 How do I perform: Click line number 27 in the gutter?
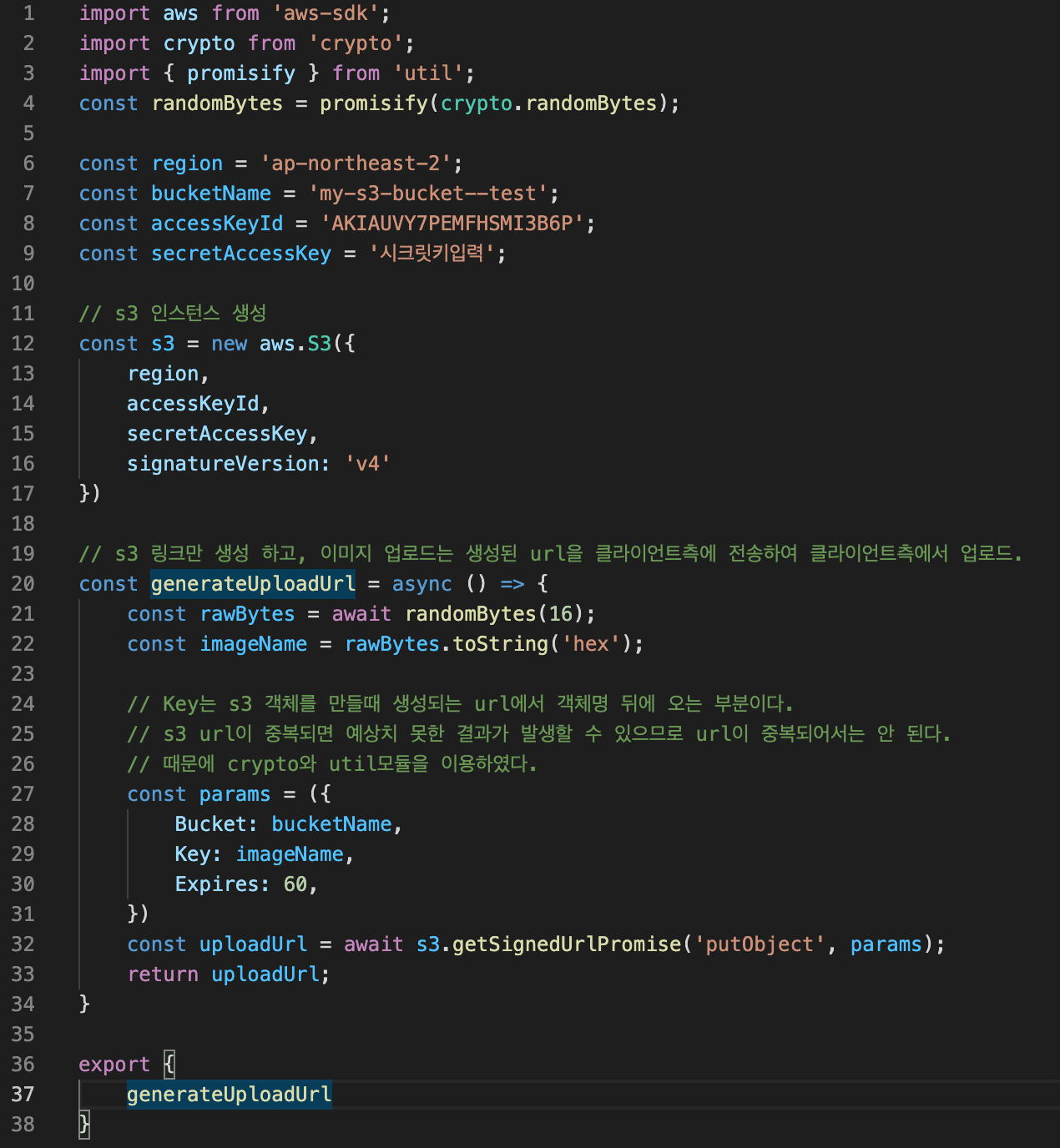(x=23, y=794)
